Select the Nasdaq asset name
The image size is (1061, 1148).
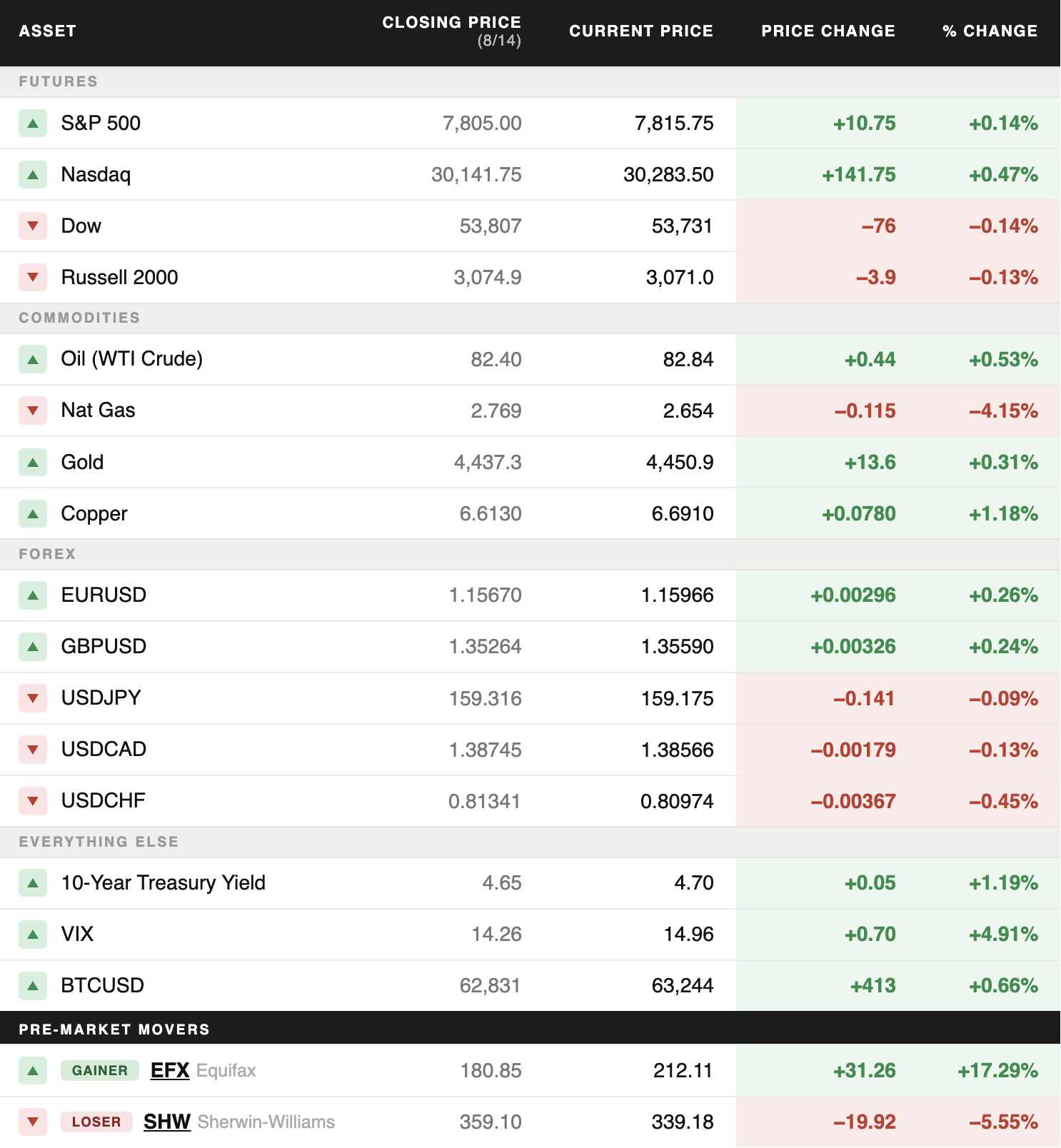coord(96,174)
